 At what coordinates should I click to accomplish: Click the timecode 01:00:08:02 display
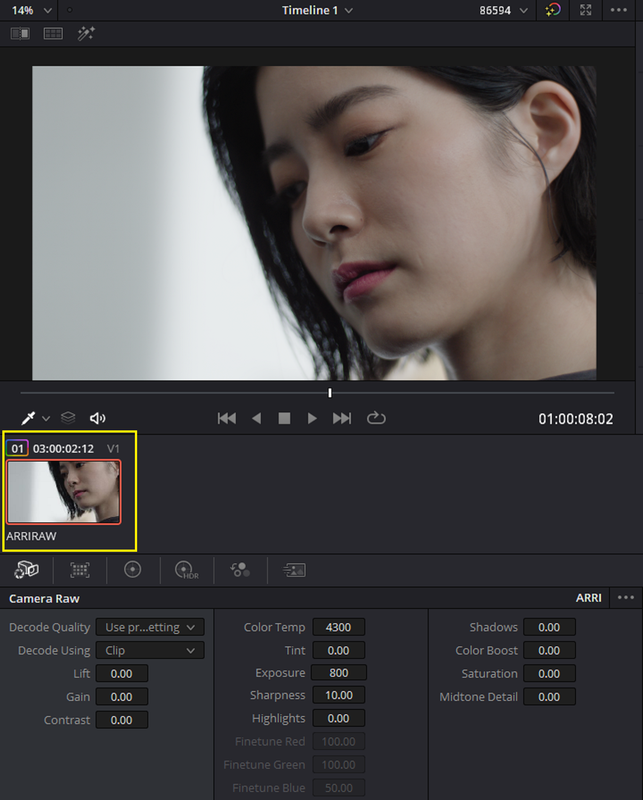click(x=576, y=419)
